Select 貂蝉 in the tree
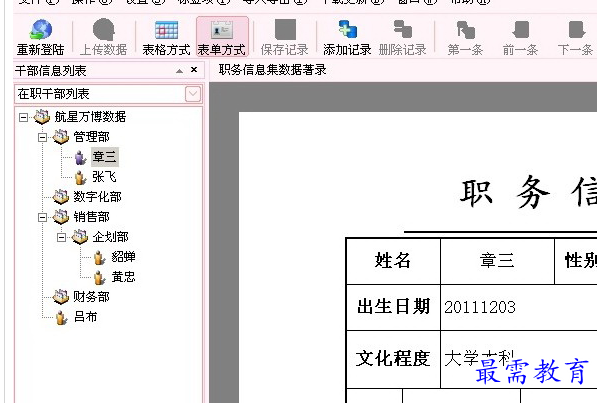The height and width of the screenshot is (403, 597). coord(123,256)
